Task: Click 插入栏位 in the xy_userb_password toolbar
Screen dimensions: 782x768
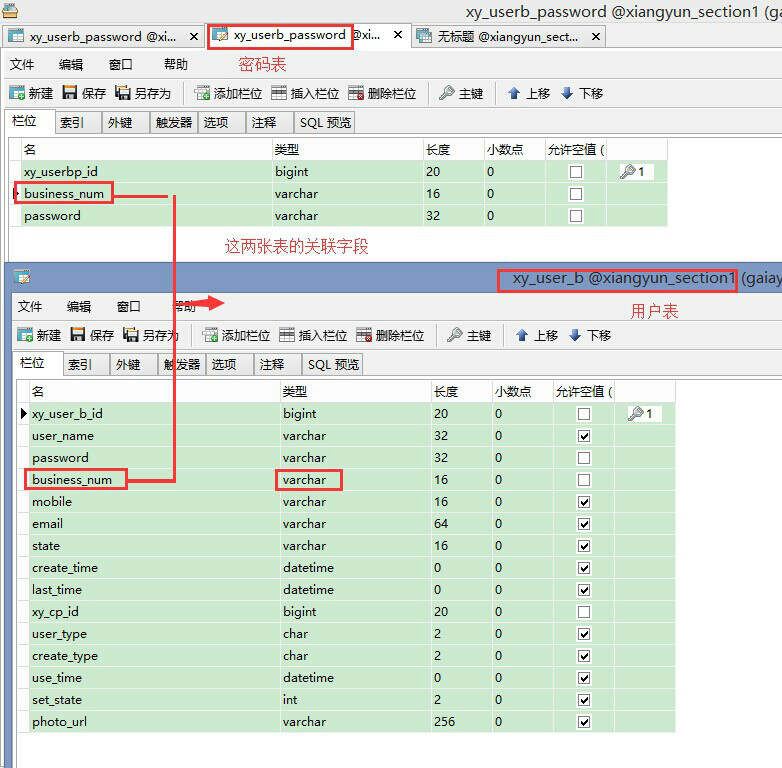Action: coord(305,93)
